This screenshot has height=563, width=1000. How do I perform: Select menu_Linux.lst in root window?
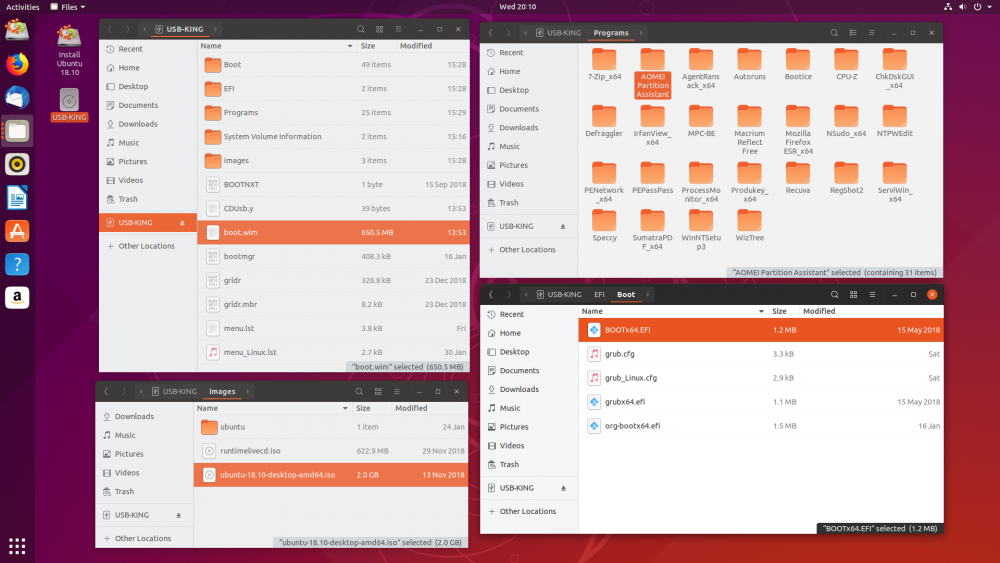(x=334, y=352)
